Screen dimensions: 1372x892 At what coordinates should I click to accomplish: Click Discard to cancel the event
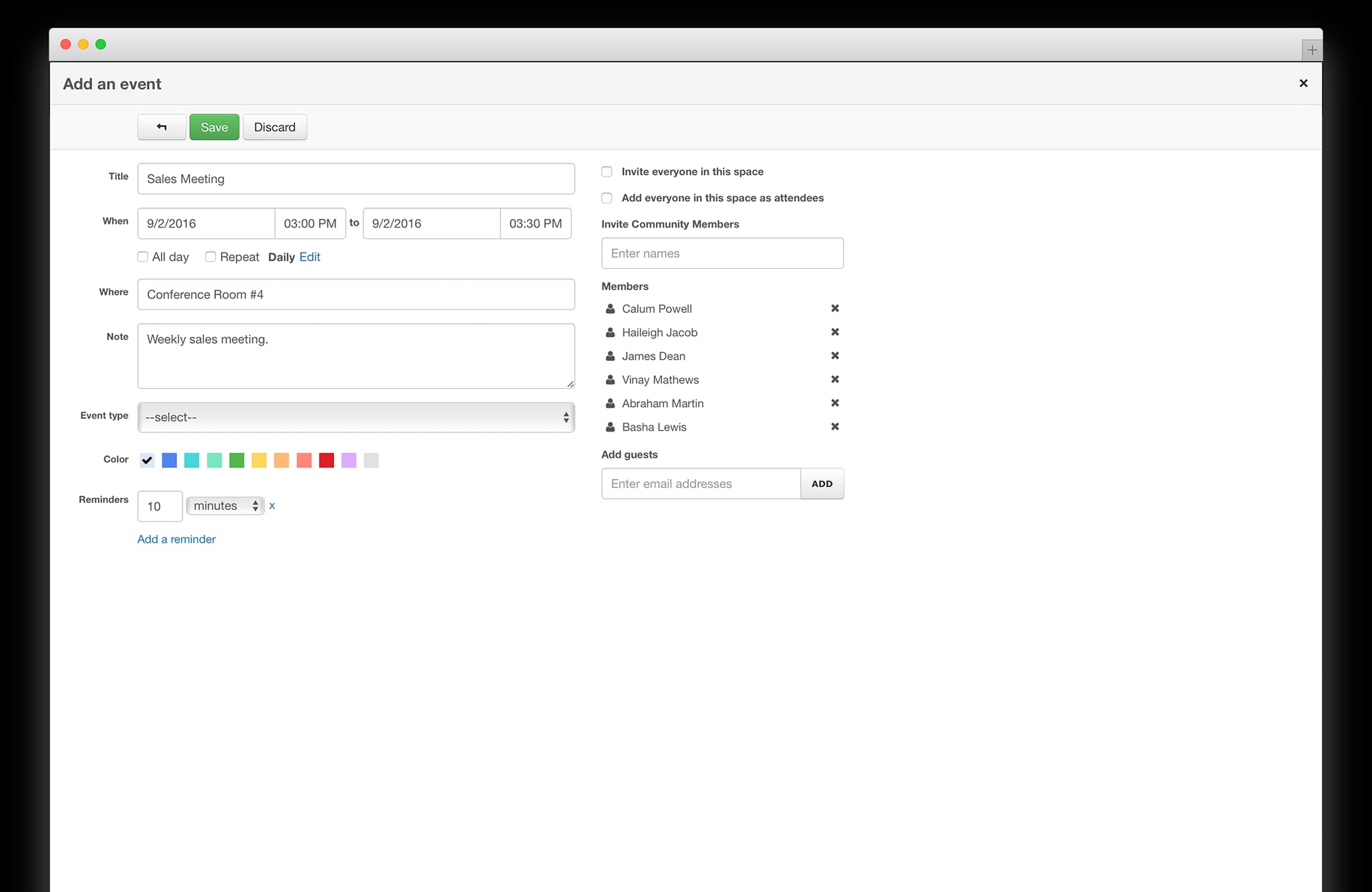tap(274, 127)
